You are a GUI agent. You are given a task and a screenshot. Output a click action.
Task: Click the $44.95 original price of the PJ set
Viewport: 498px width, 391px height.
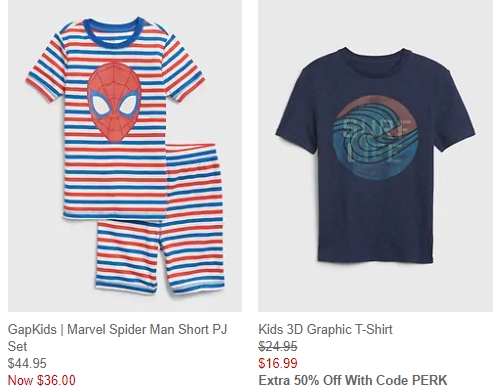(27, 363)
